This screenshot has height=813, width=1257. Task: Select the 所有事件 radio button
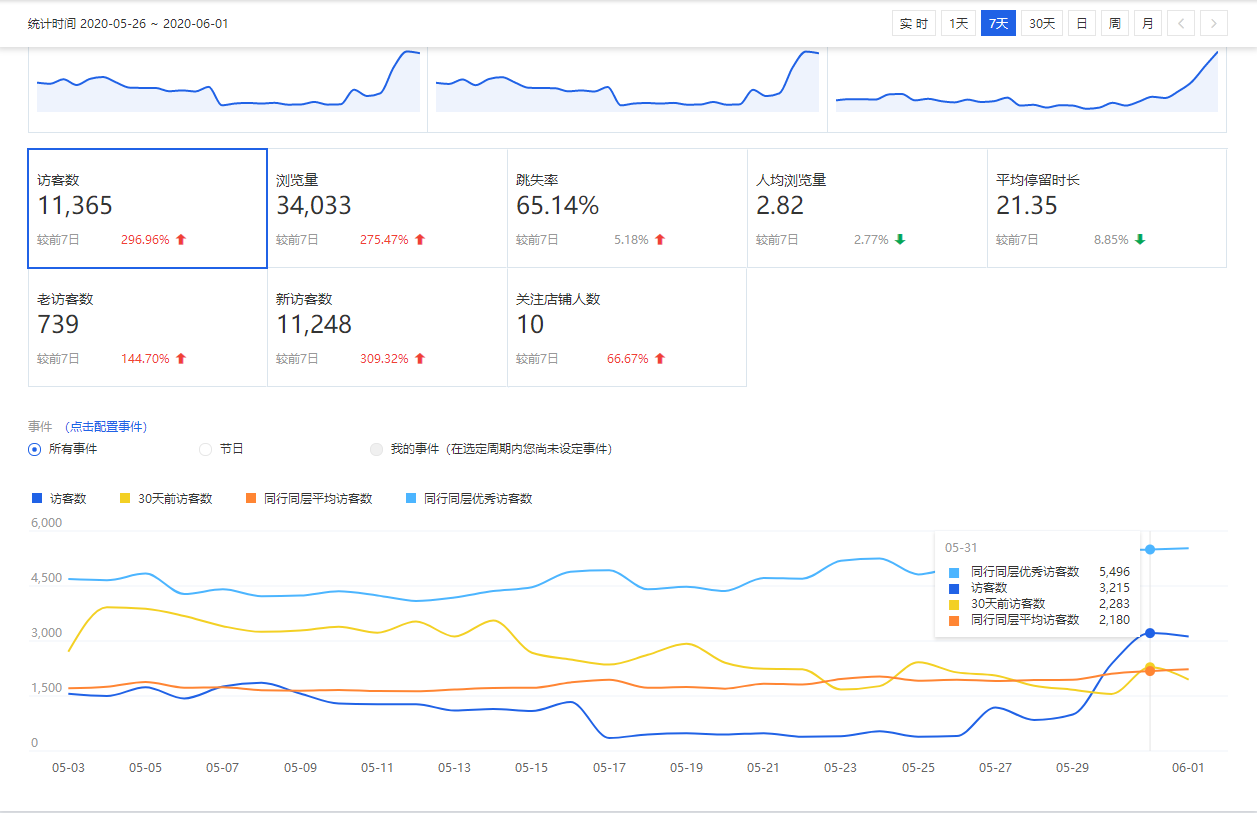(x=35, y=449)
